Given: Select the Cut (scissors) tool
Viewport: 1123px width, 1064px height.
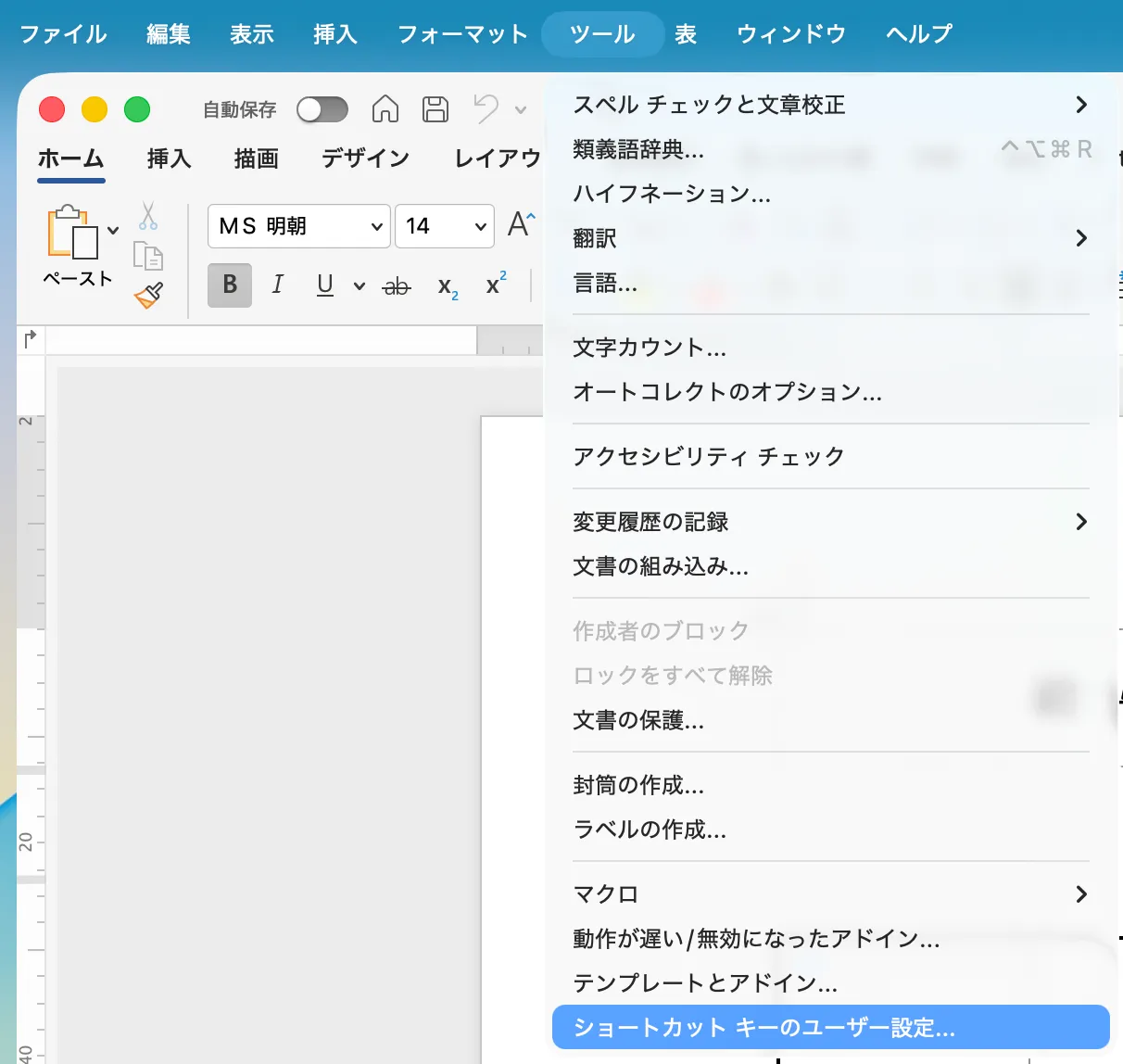Looking at the screenshot, I should tap(148, 216).
